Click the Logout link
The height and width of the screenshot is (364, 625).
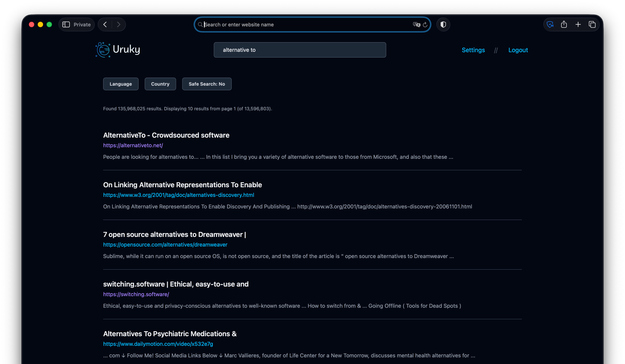pos(518,50)
